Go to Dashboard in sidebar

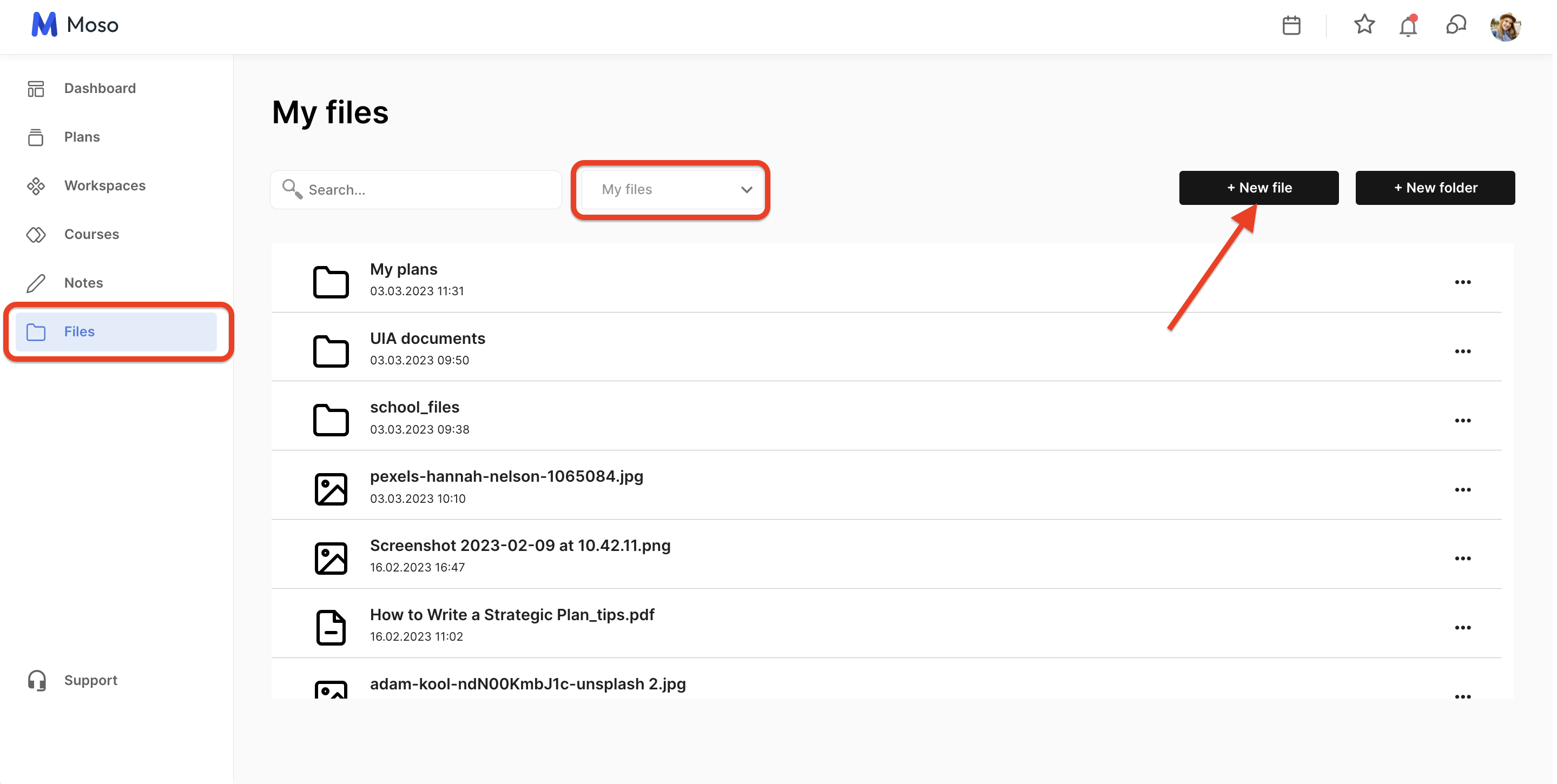[100, 88]
